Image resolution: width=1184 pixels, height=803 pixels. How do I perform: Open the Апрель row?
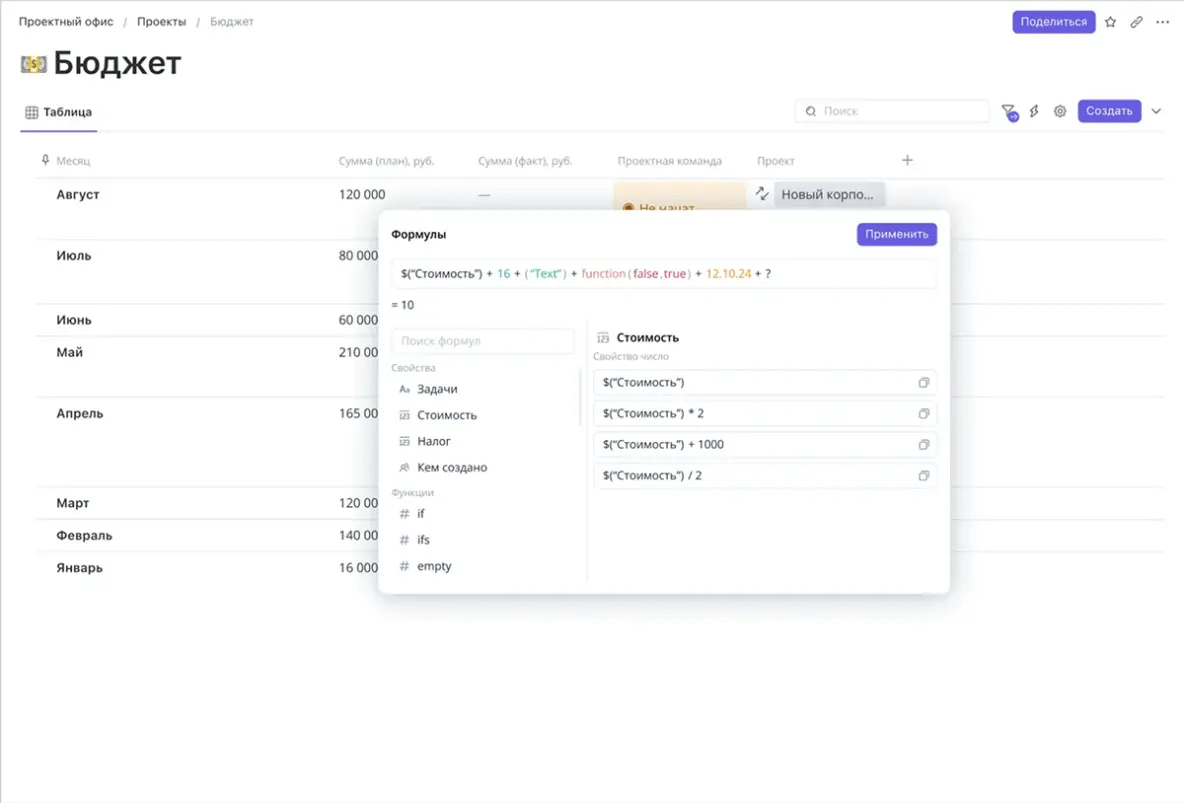point(79,414)
